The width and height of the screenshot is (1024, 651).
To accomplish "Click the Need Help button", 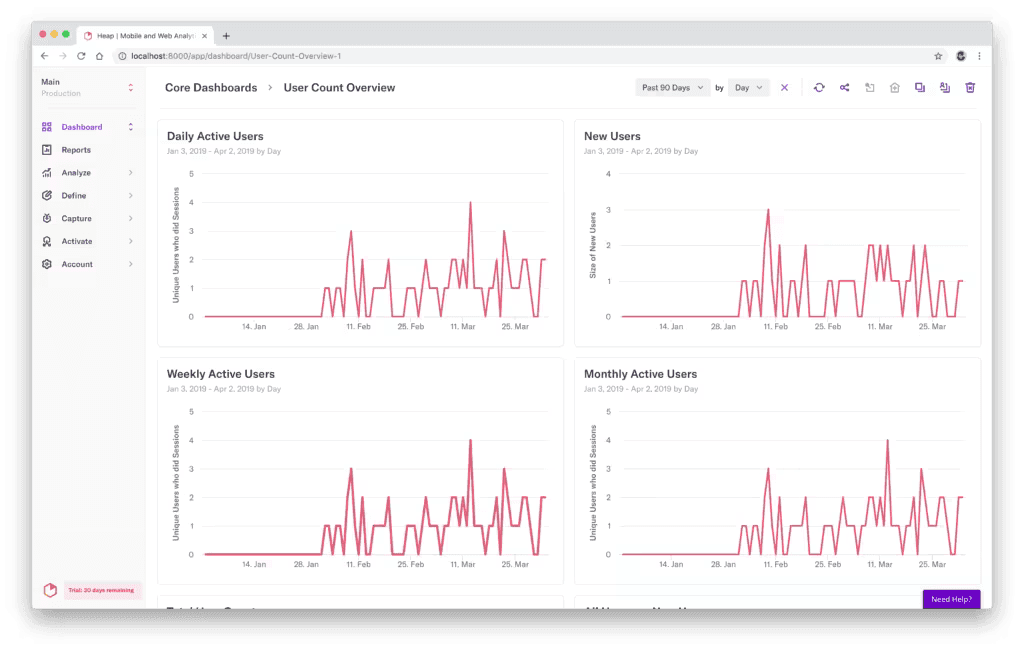I will pyautogui.click(x=951, y=598).
